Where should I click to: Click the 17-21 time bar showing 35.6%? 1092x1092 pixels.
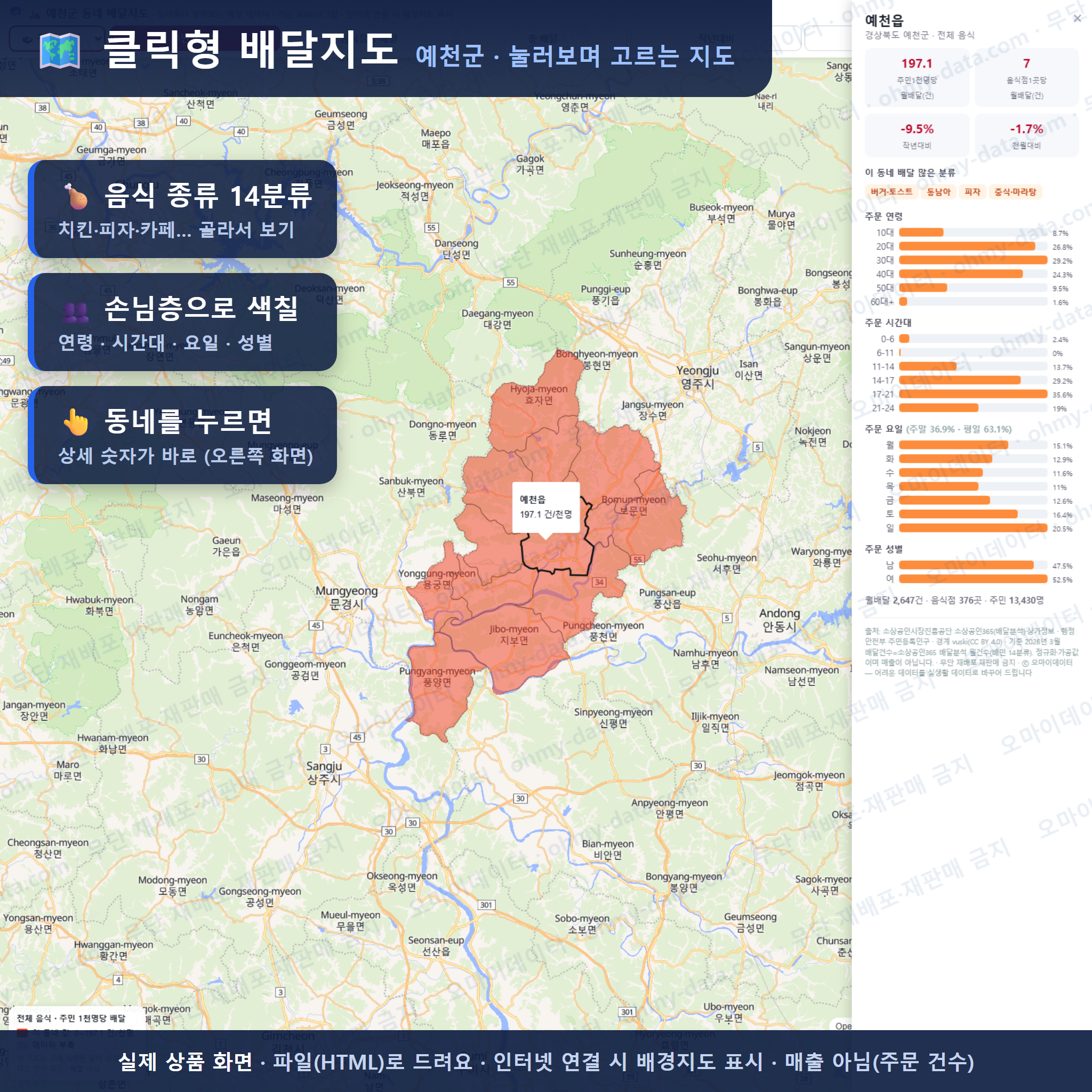[973, 394]
